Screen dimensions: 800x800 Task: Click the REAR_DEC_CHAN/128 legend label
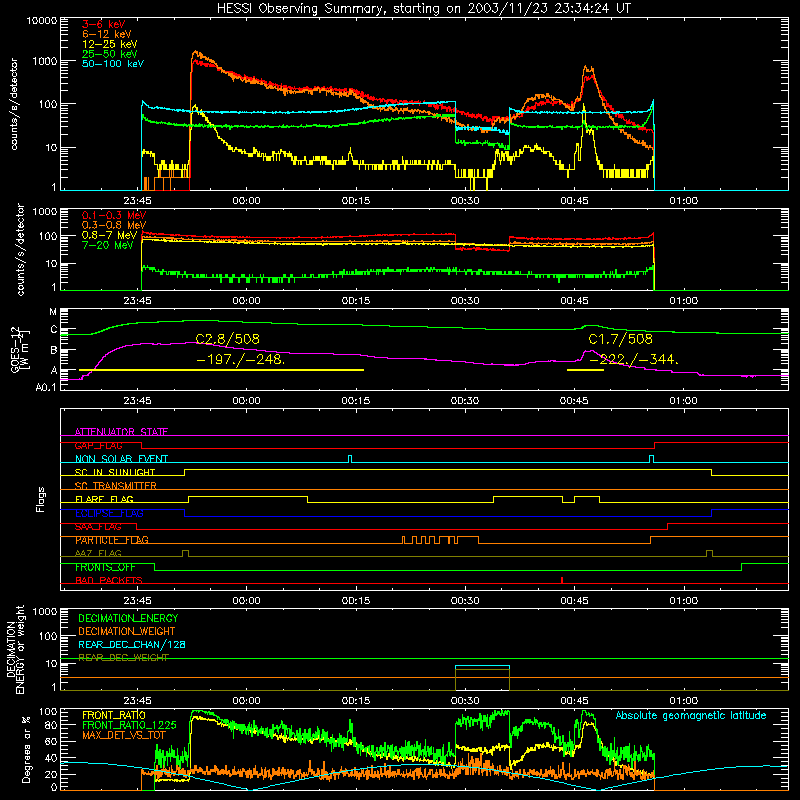point(132,644)
